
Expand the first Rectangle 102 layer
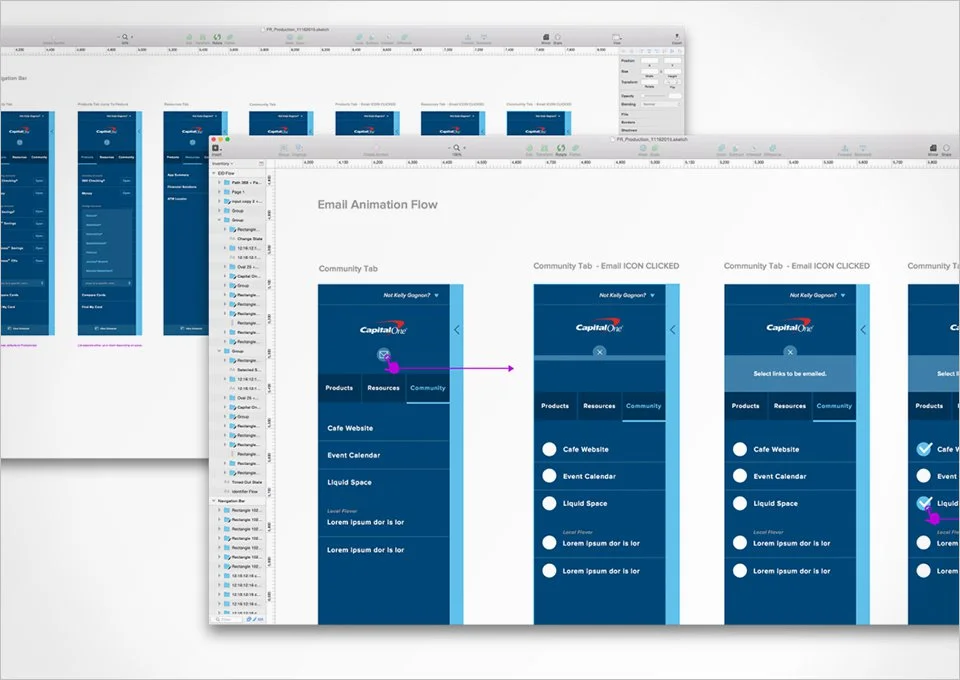tap(219, 510)
